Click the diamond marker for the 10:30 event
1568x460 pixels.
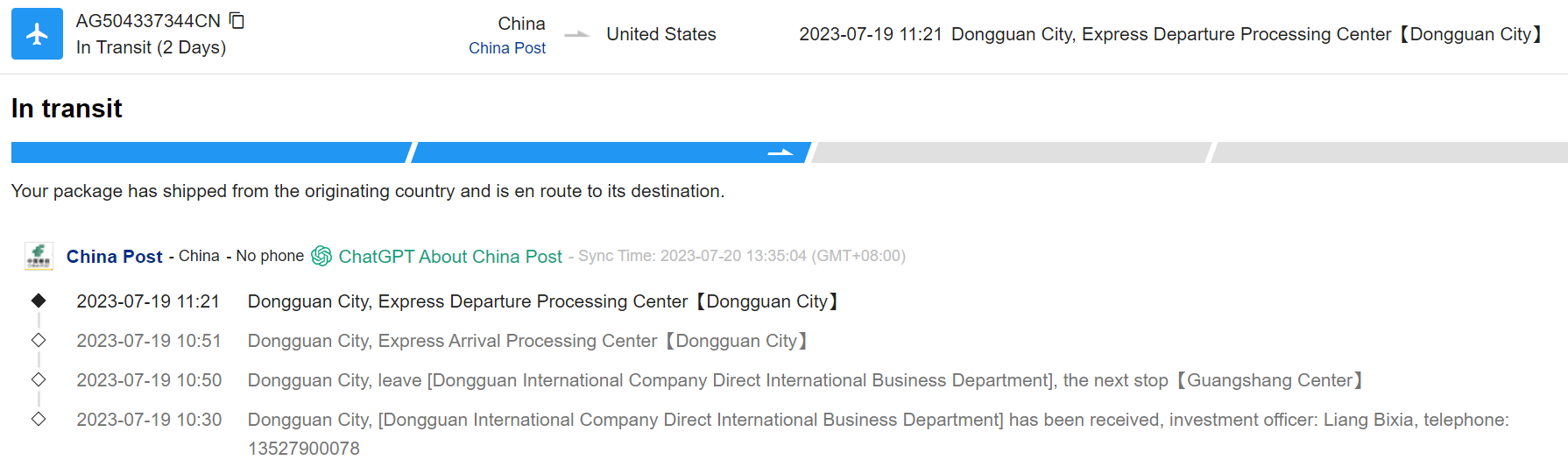tap(39, 419)
